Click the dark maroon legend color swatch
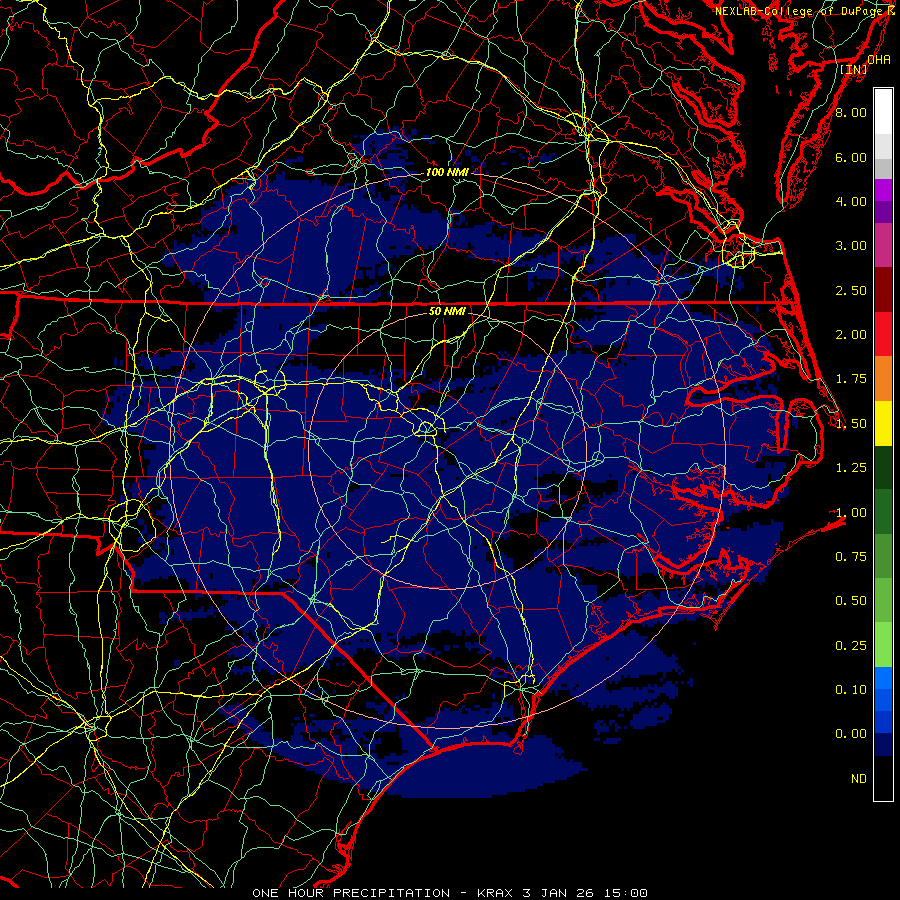This screenshot has height=900, width=900. click(883, 290)
